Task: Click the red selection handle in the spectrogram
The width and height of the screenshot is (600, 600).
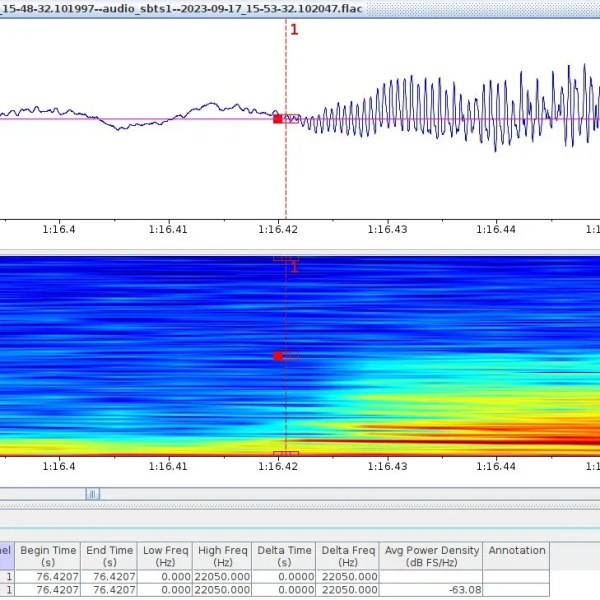Action: pos(277,356)
